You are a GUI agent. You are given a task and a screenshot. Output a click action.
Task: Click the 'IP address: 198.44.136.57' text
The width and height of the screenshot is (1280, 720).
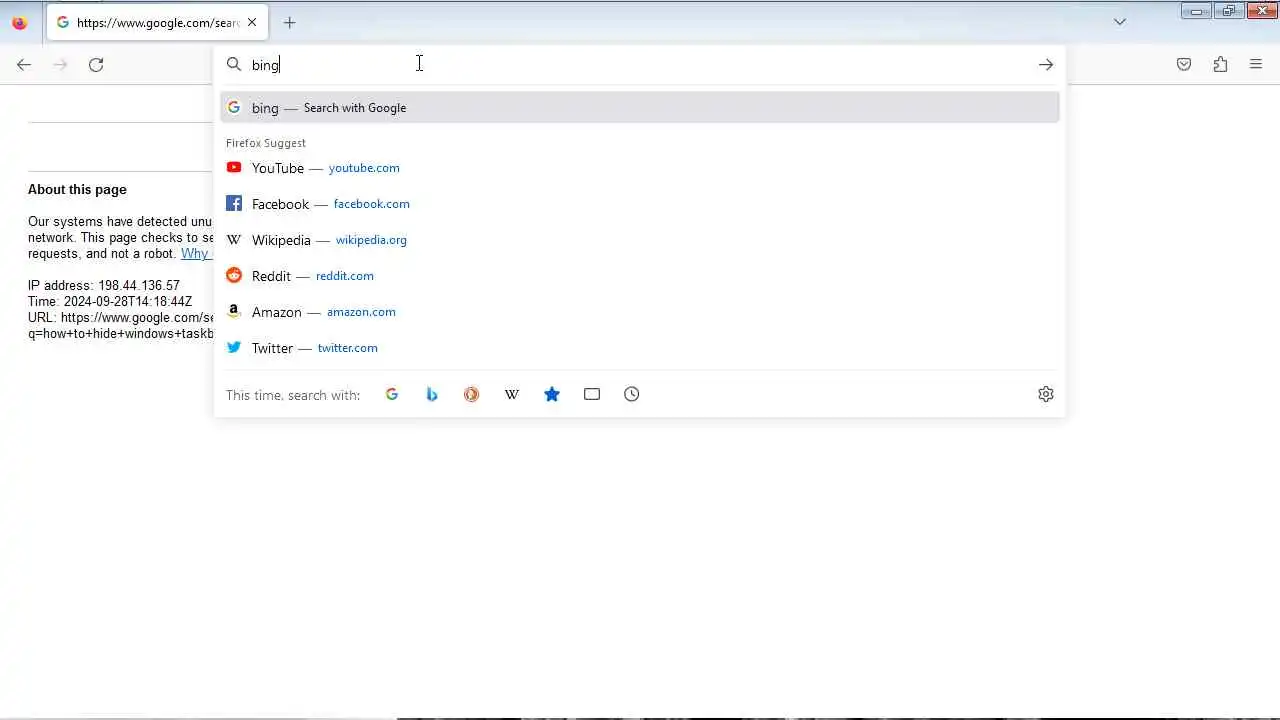tap(104, 286)
